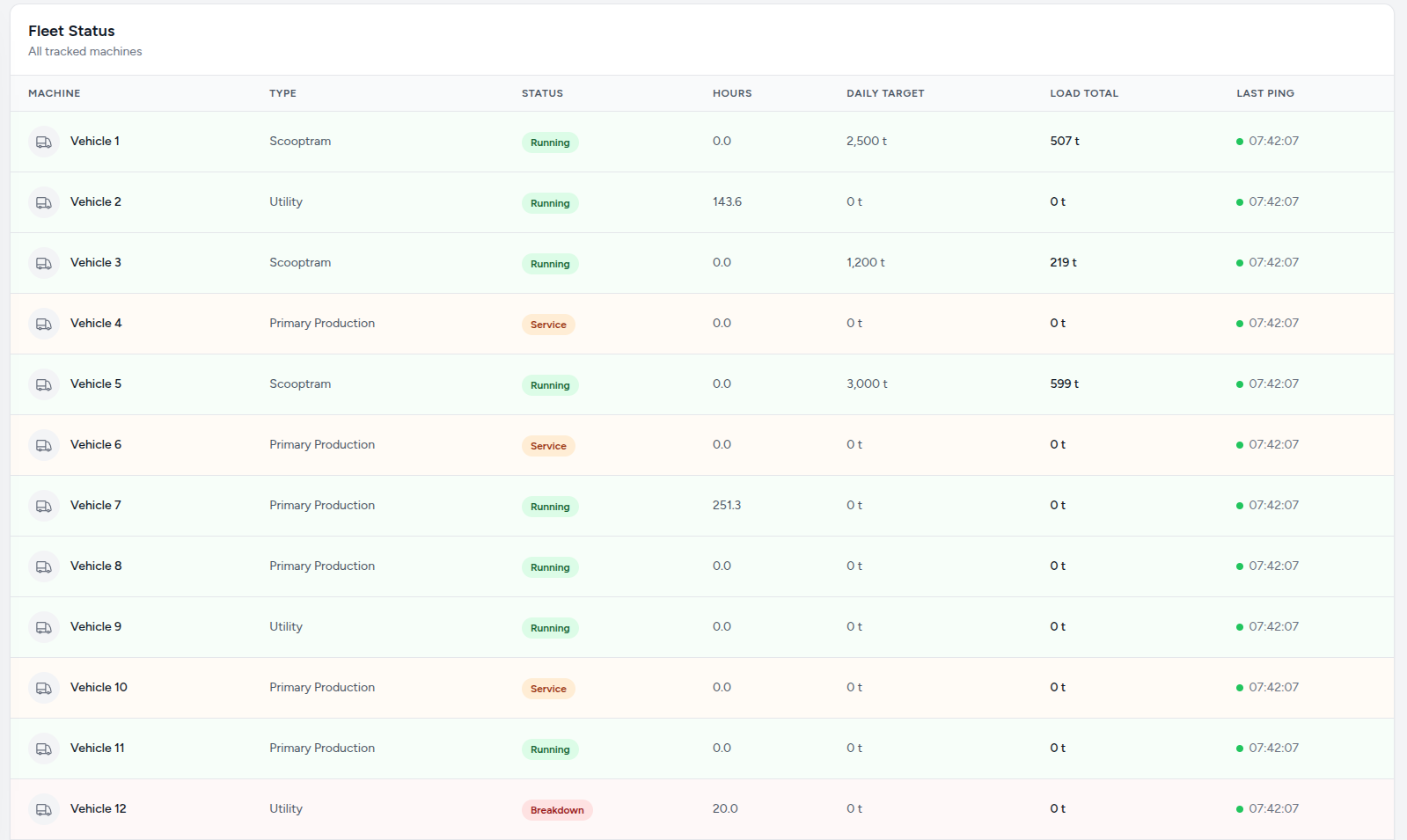Click the truck icon for Vehicle 10
Viewport: 1407px width, 840px height.
point(44,688)
